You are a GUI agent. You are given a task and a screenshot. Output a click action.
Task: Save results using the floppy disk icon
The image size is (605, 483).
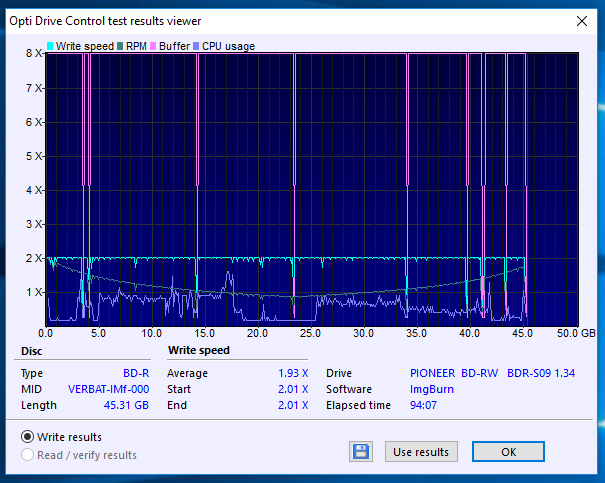361,451
